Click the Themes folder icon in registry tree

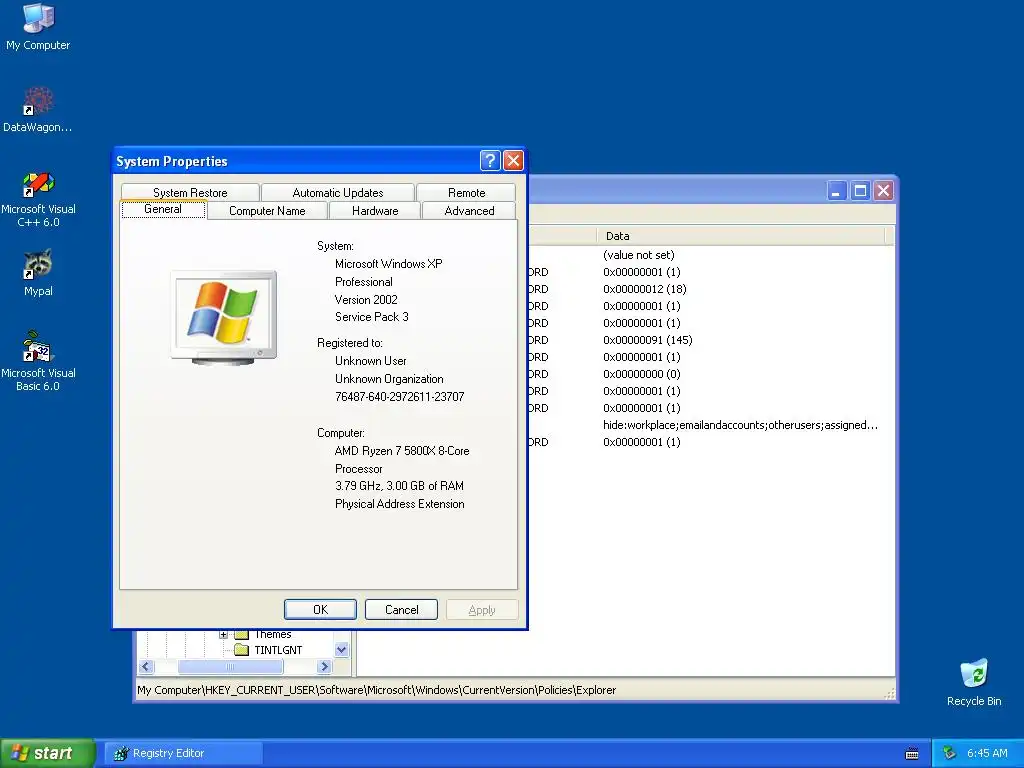click(242, 635)
